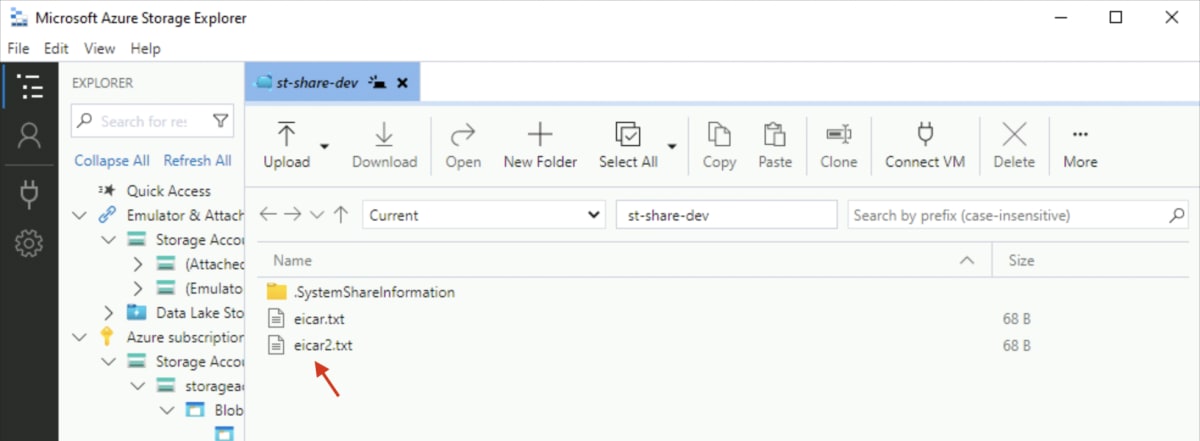This screenshot has width=1200, height=441.
Task: Open the Explorer view in the sidebar
Action: click(x=30, y=86)
